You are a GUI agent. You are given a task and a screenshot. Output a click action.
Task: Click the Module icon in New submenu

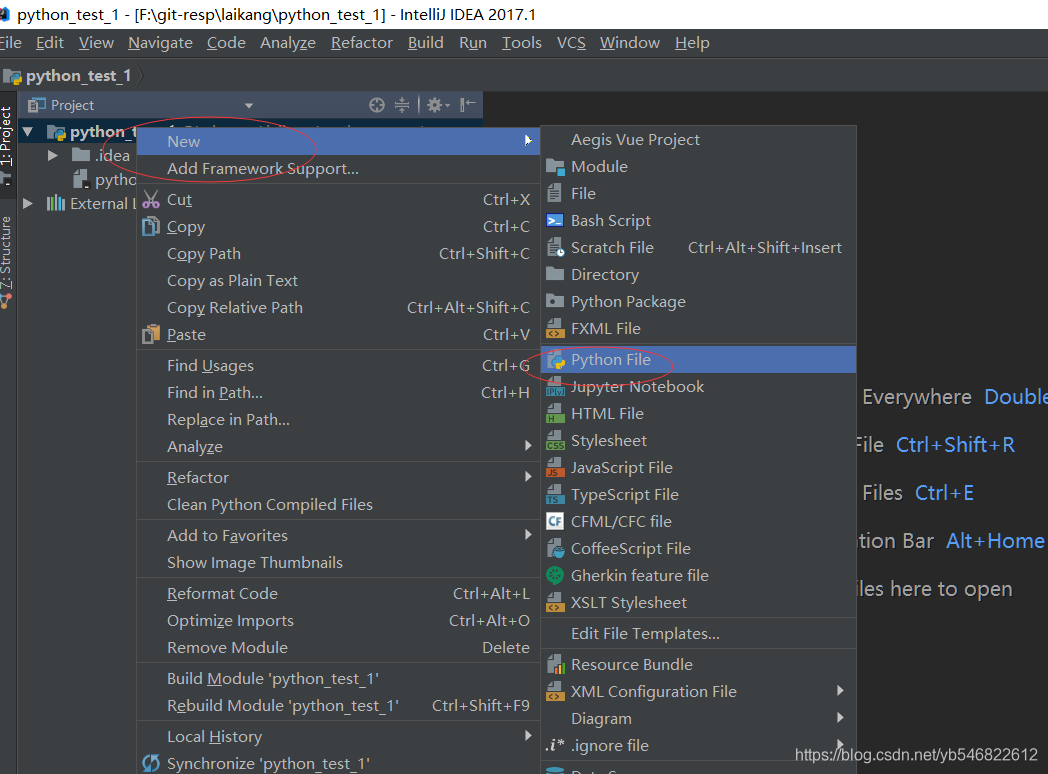(x=555, y=167)
